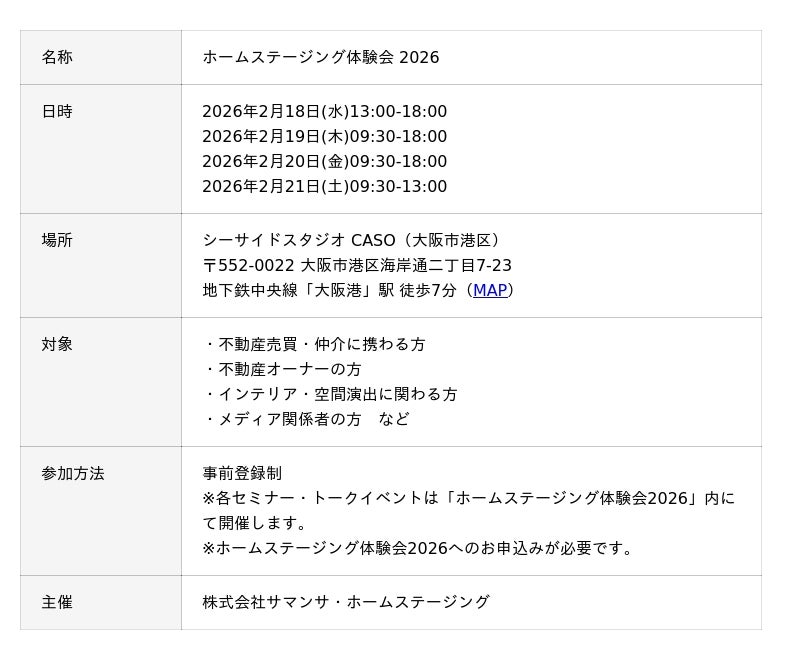This screenshot has height=660, width=800.
Task: Click the 参加方法 row label
Action: coord(73,473)
